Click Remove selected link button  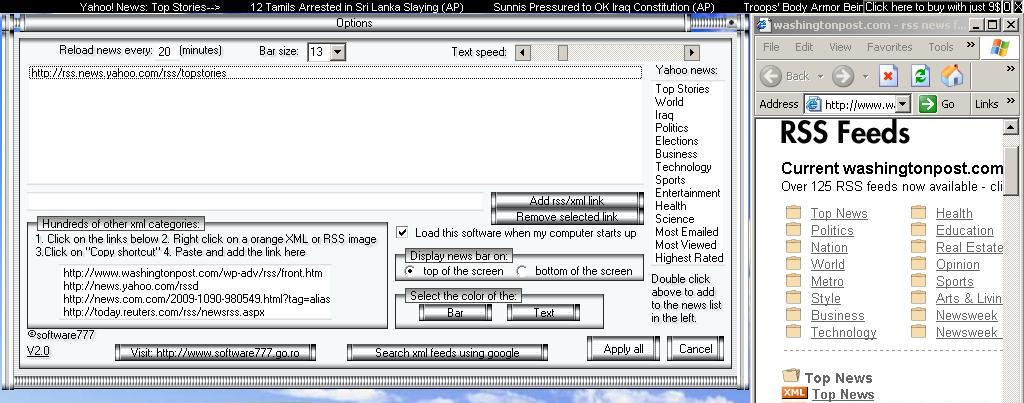coord(567,216)
